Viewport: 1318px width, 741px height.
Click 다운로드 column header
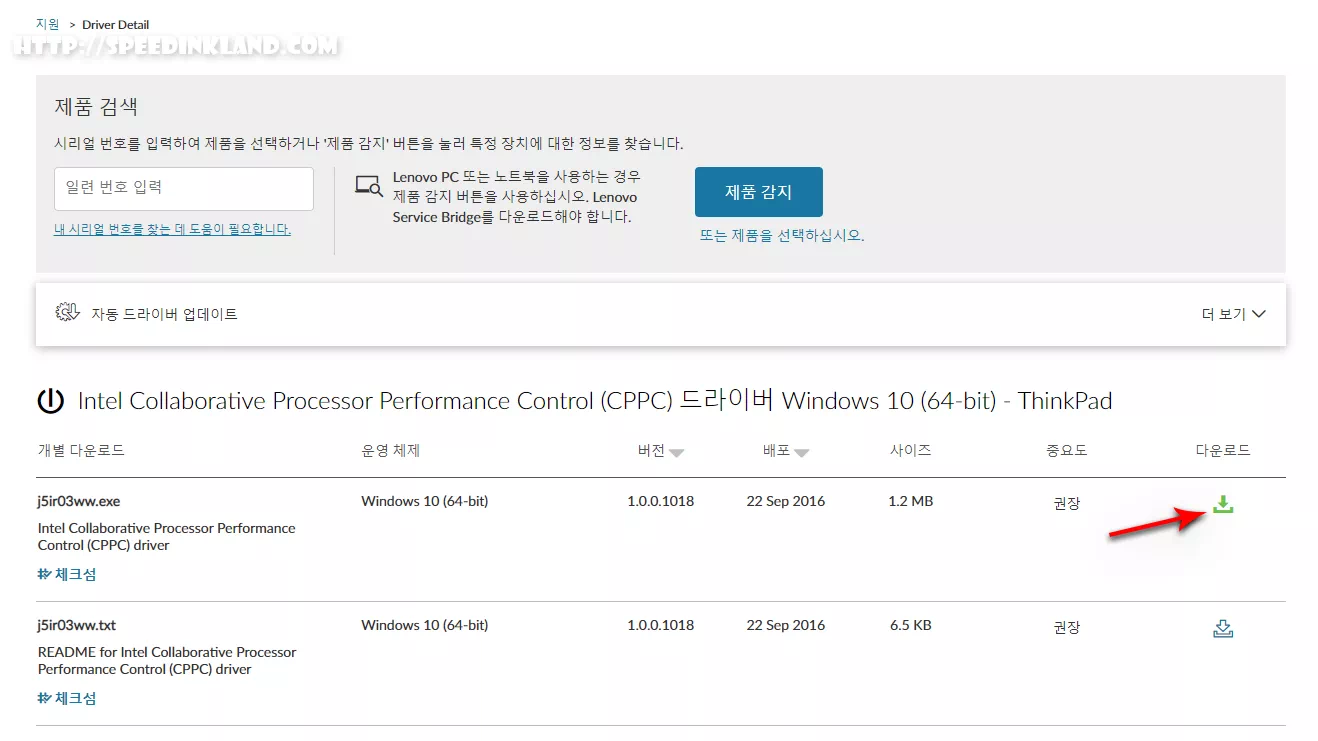[x=1223, y=450]
